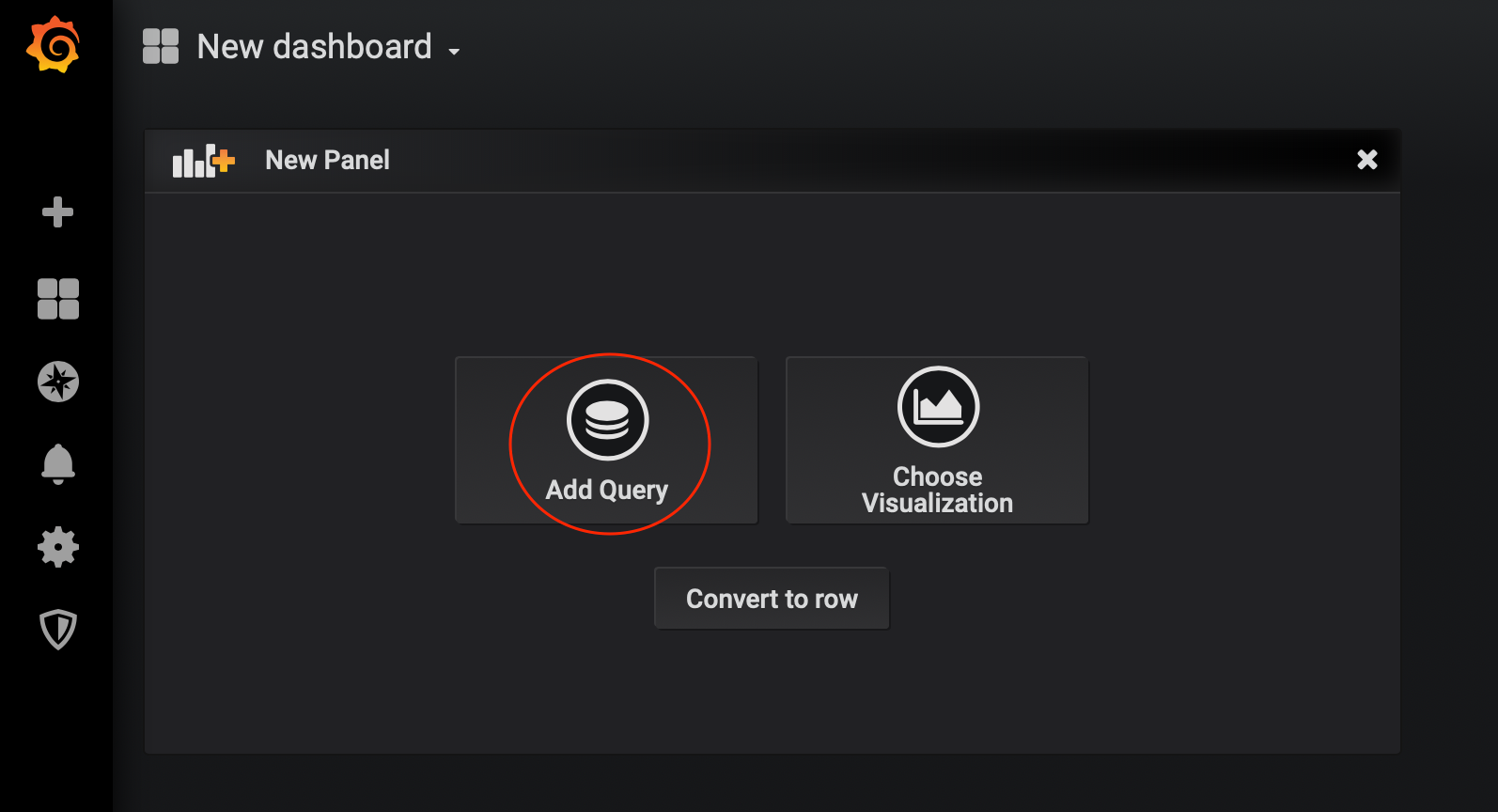The image size is (1498, 812).
Task: Click the Choose Visualization chart icon
Action: (938, 407)
